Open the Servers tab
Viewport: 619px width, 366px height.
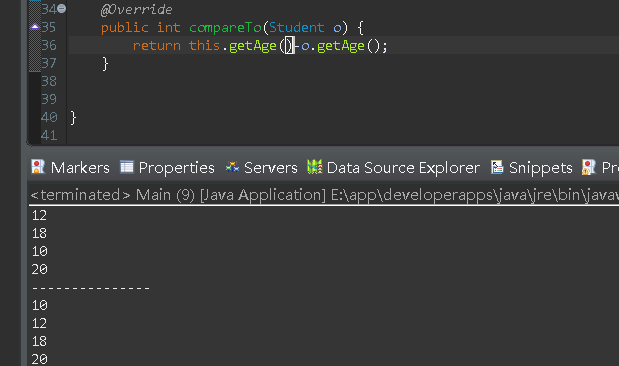tap(270, 168)
